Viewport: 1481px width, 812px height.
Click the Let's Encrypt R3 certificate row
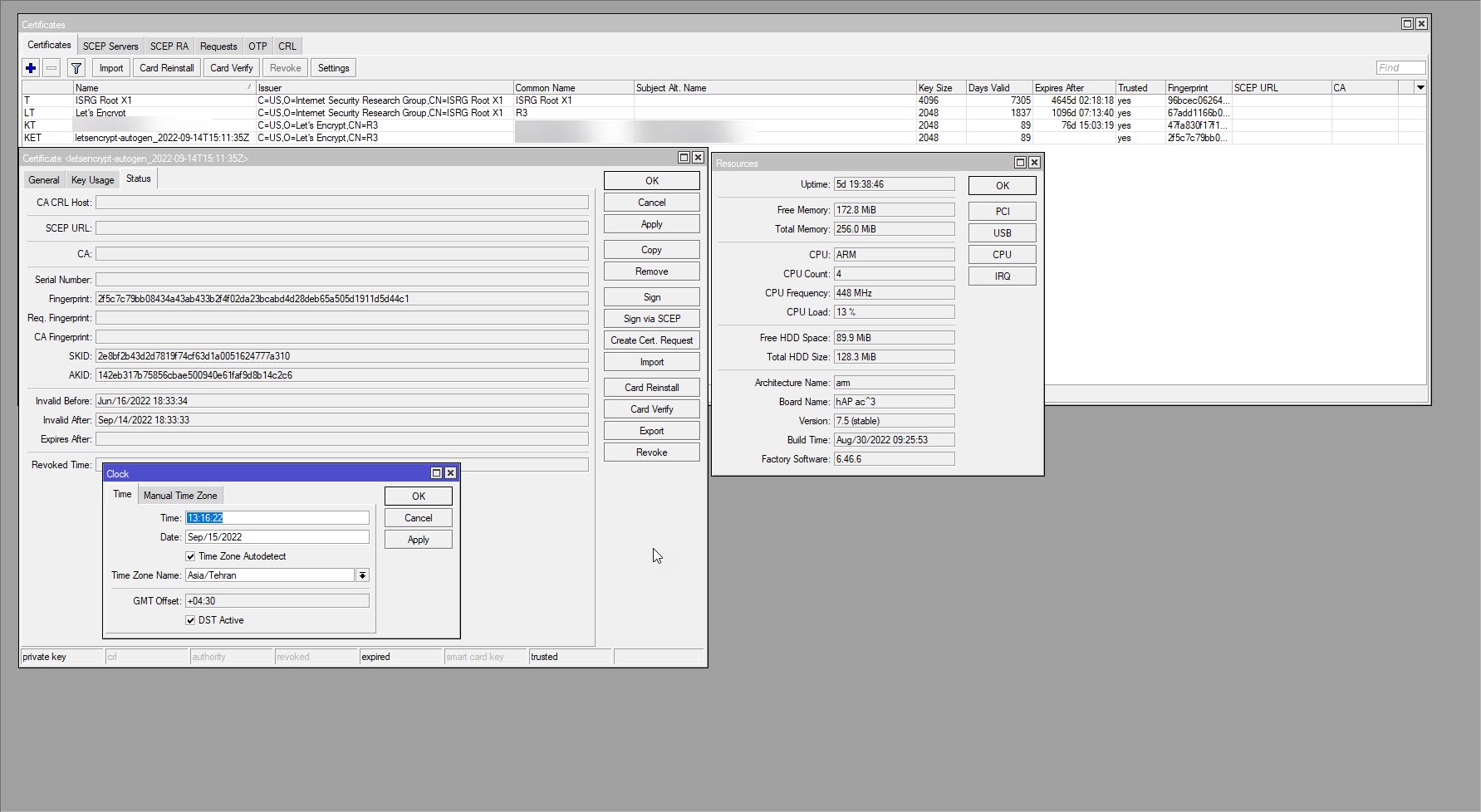(x=723, y=113)
